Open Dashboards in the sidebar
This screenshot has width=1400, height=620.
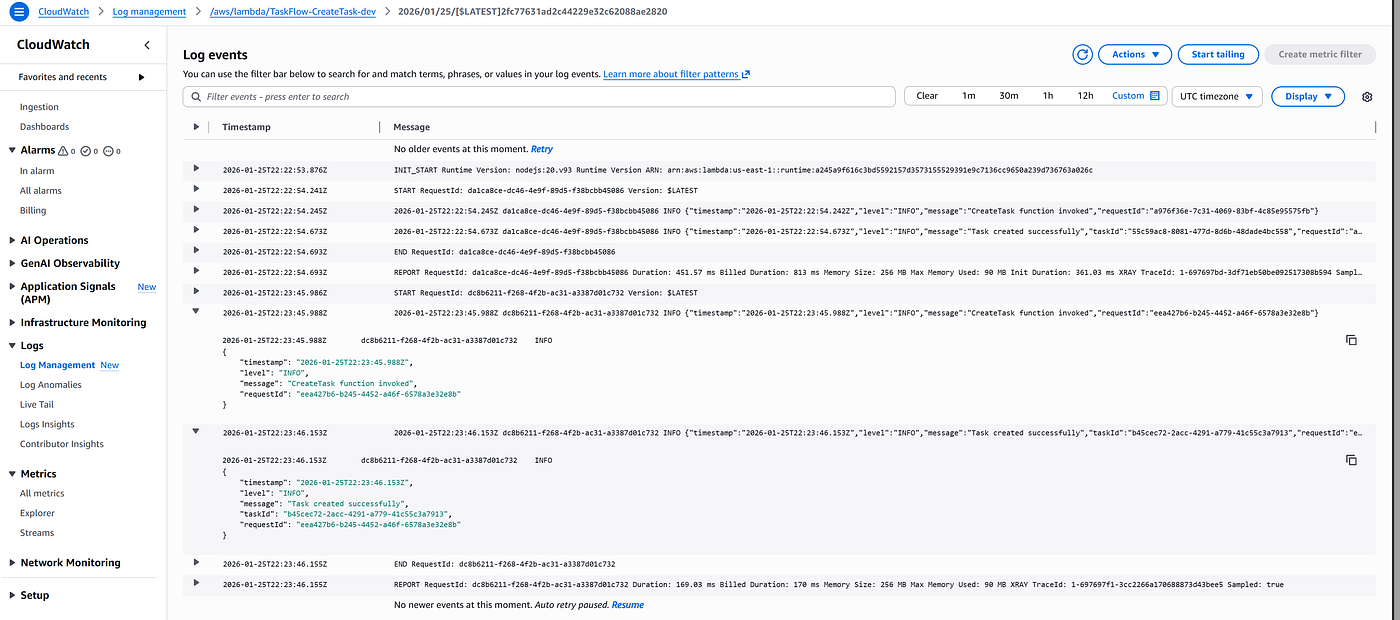(45, 127)
